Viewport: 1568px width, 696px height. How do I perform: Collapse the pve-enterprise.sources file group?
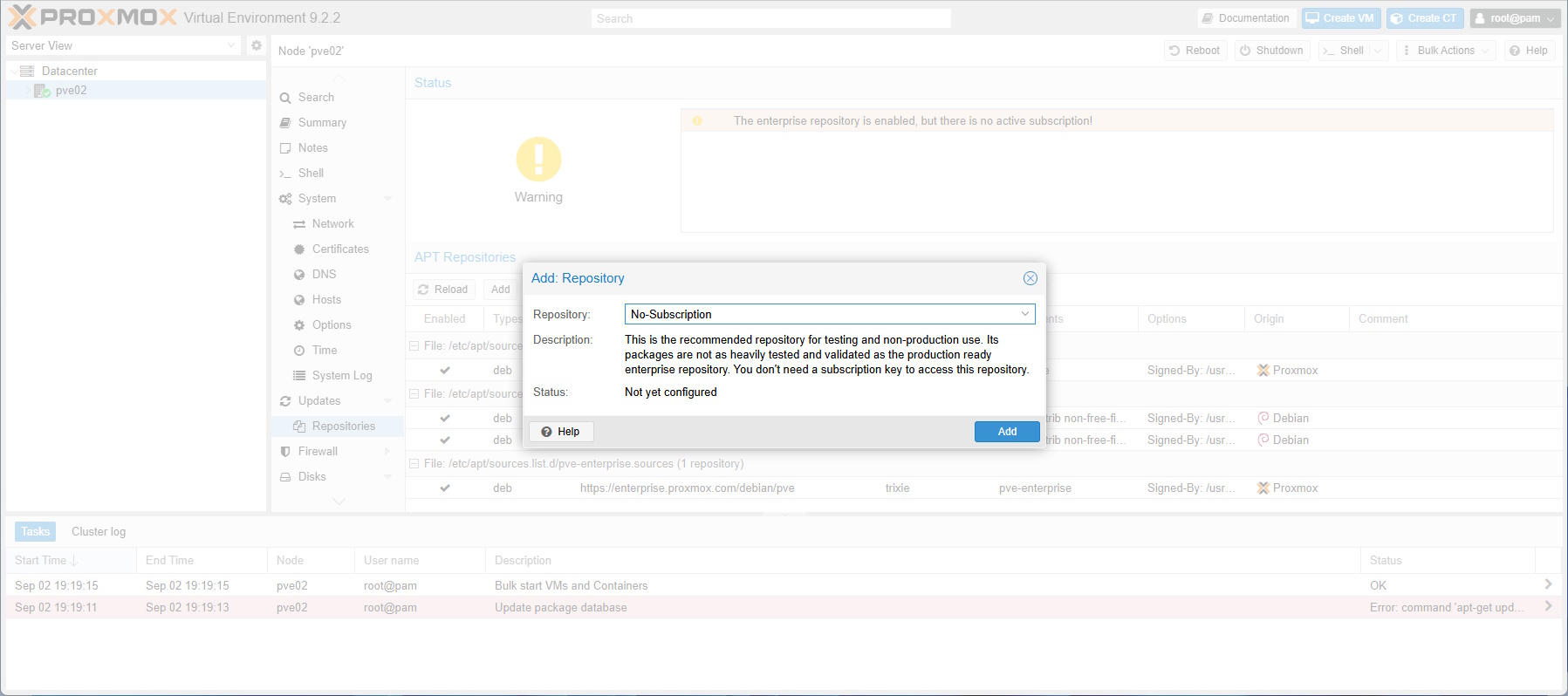(x=414, y=464)
